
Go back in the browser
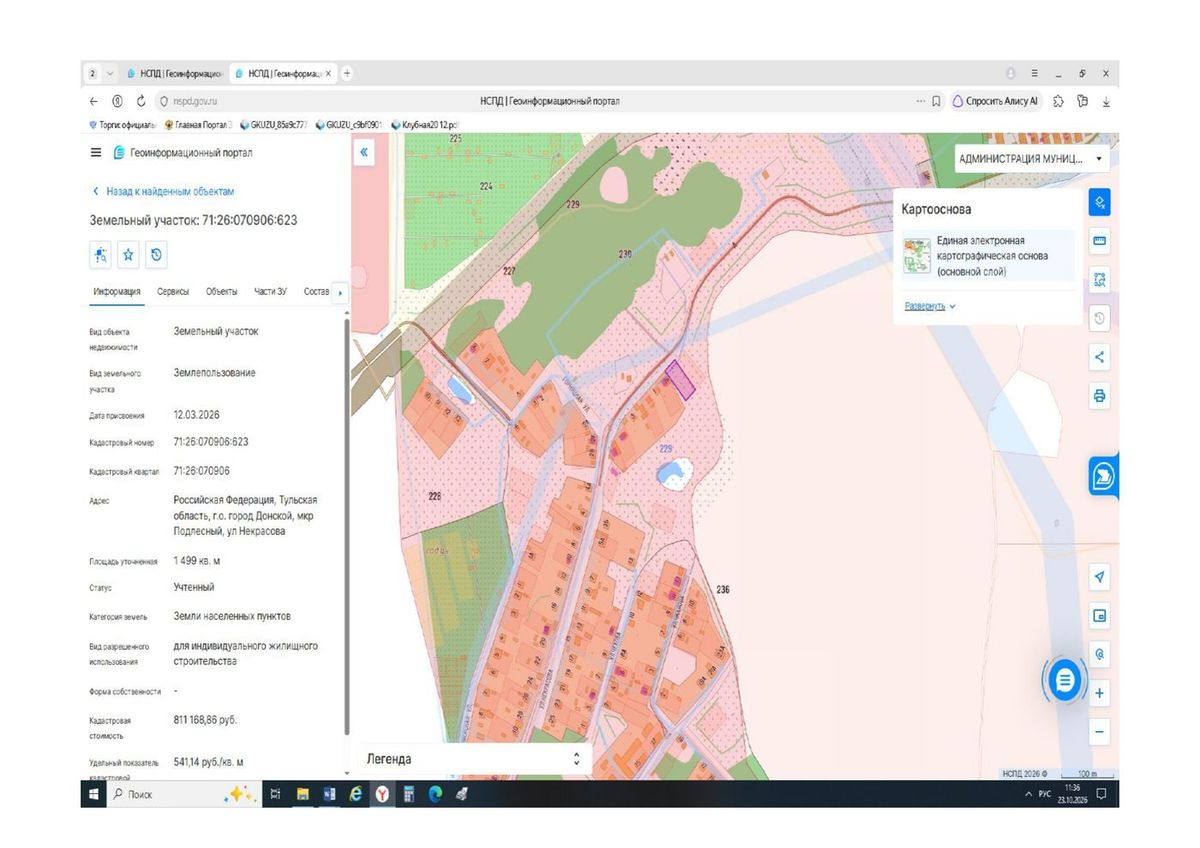tap(94, 101)
